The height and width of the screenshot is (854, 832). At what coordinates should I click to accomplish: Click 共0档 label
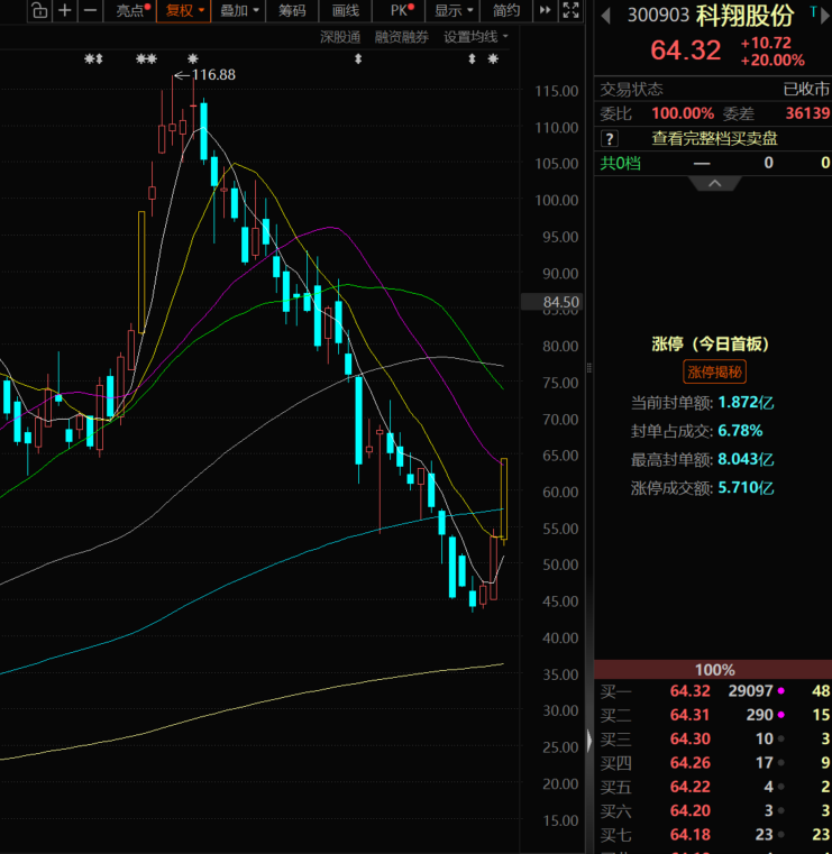tap(620, 163)
